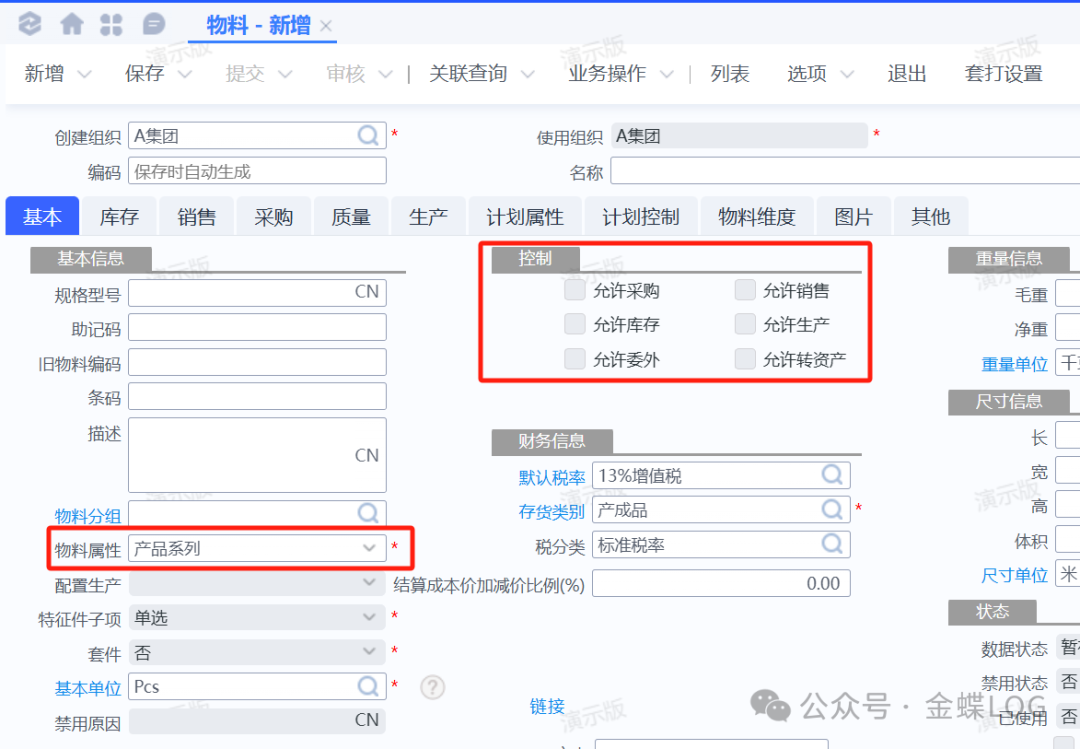Click help question mark beside 基本单位
Screen dimensions: 1080x749
[431, 687]
